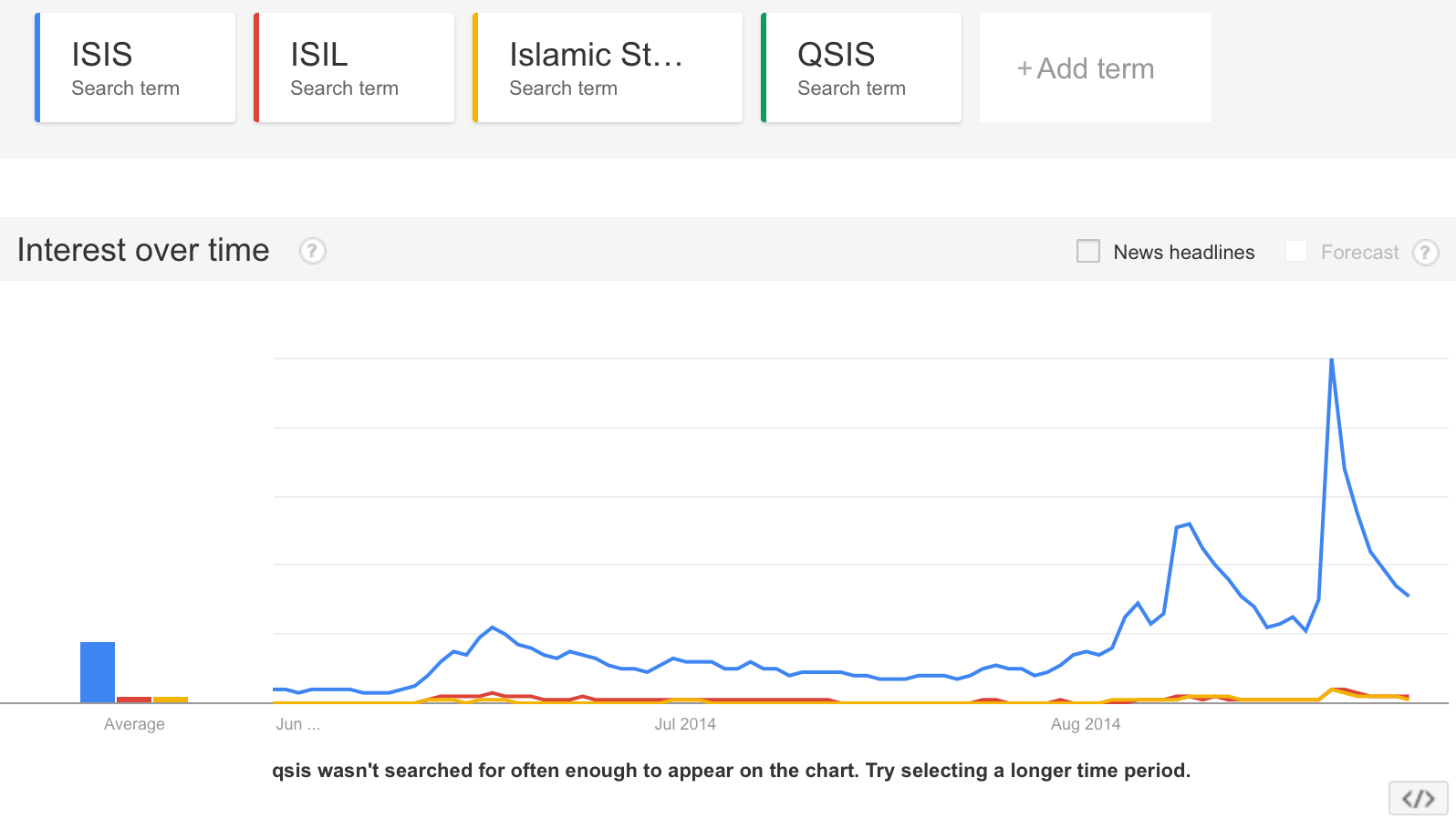Click the Aug 2014 axis label
Screen dimensions: 1456x830
pos(1086,724)
